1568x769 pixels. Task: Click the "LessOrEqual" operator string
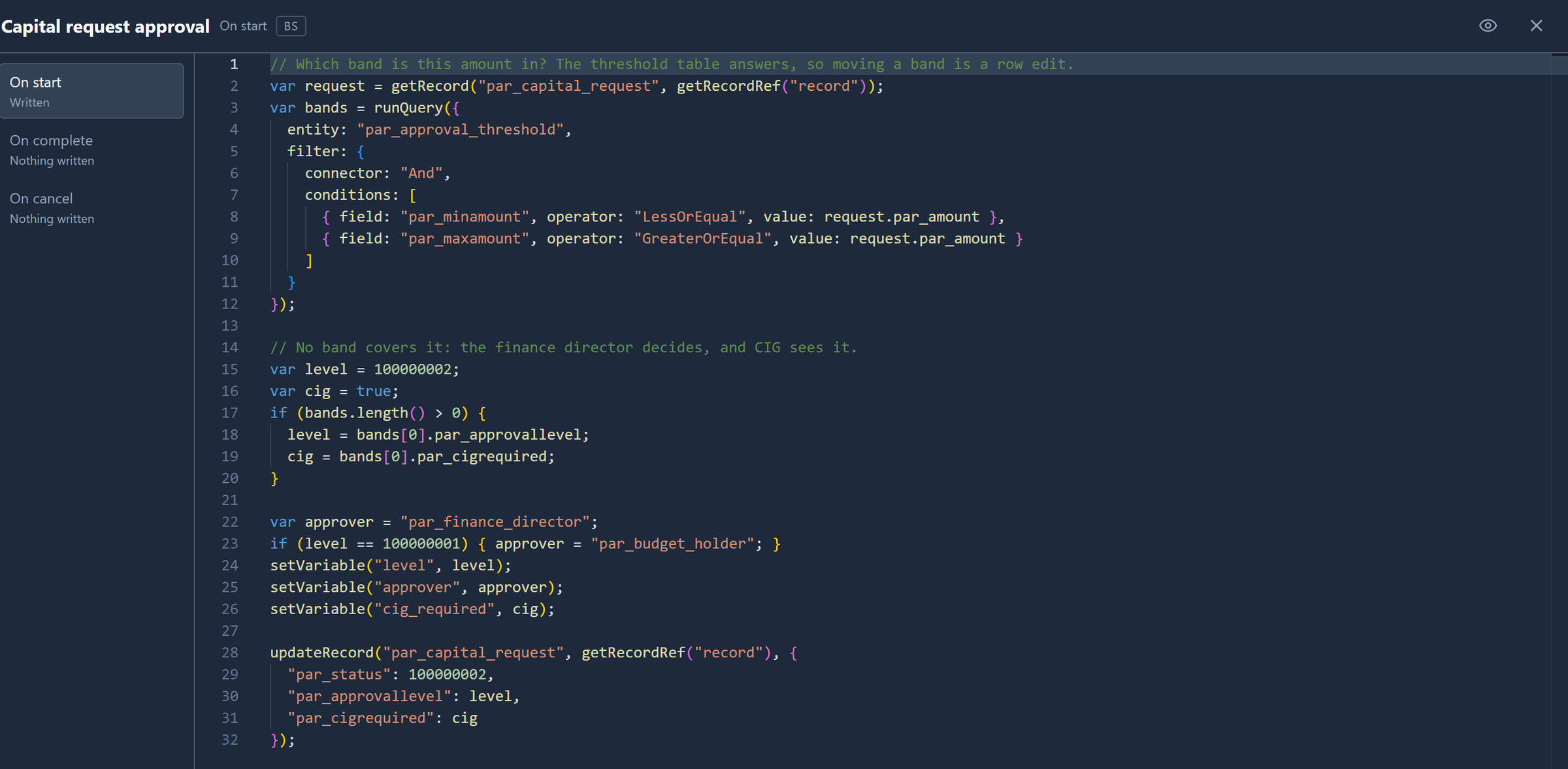pyautogui.click(x=690, y=217)
